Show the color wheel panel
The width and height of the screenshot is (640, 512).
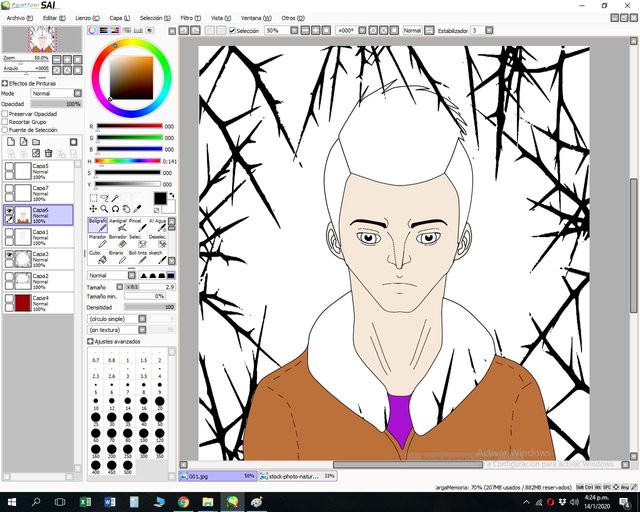93,30
